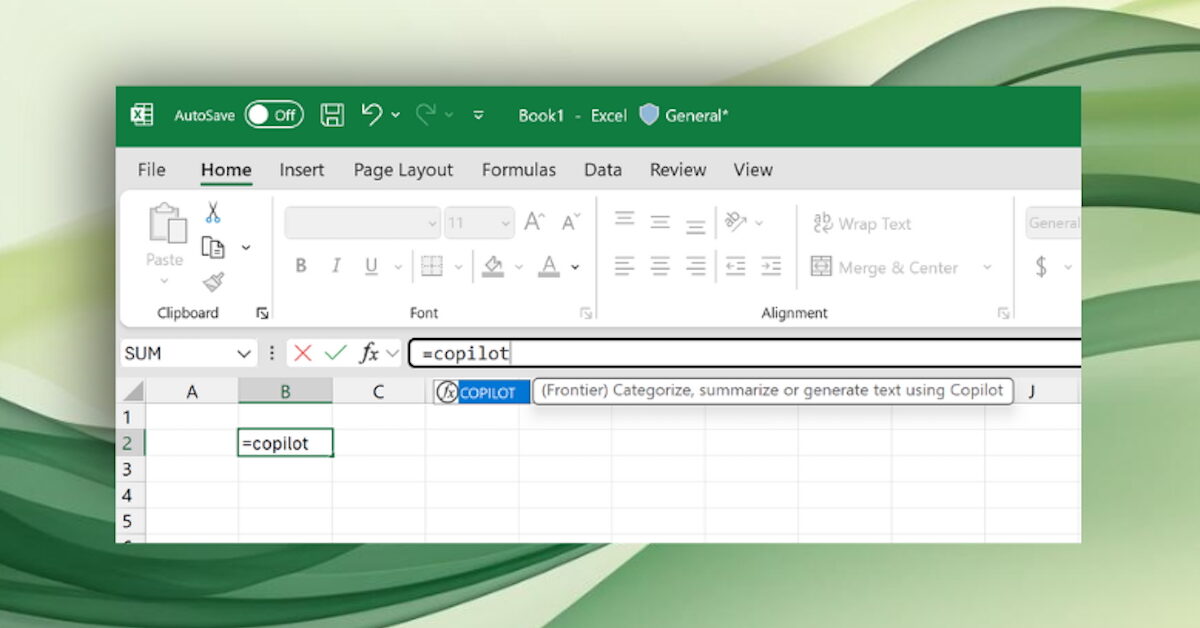Toggle Bold formatting

click(300, 266)
